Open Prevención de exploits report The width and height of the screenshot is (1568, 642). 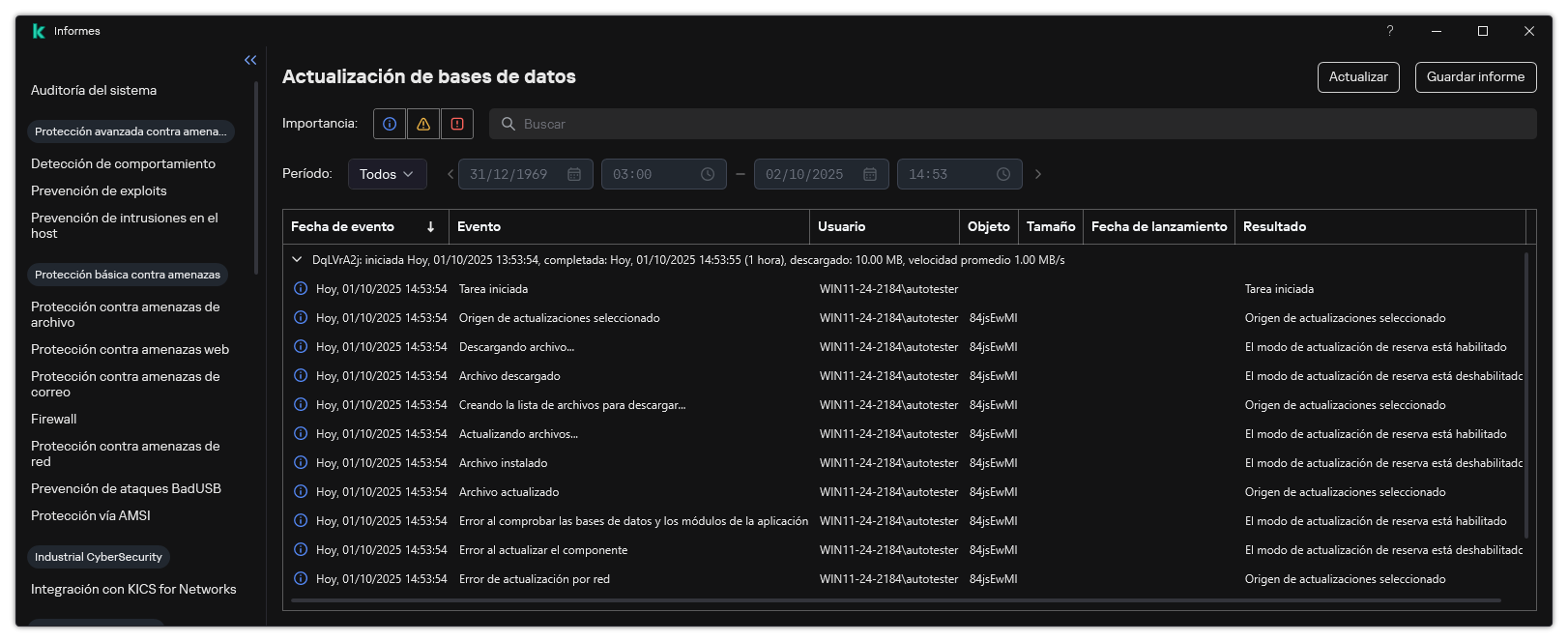pyautogui.click(x=99, y=190)
